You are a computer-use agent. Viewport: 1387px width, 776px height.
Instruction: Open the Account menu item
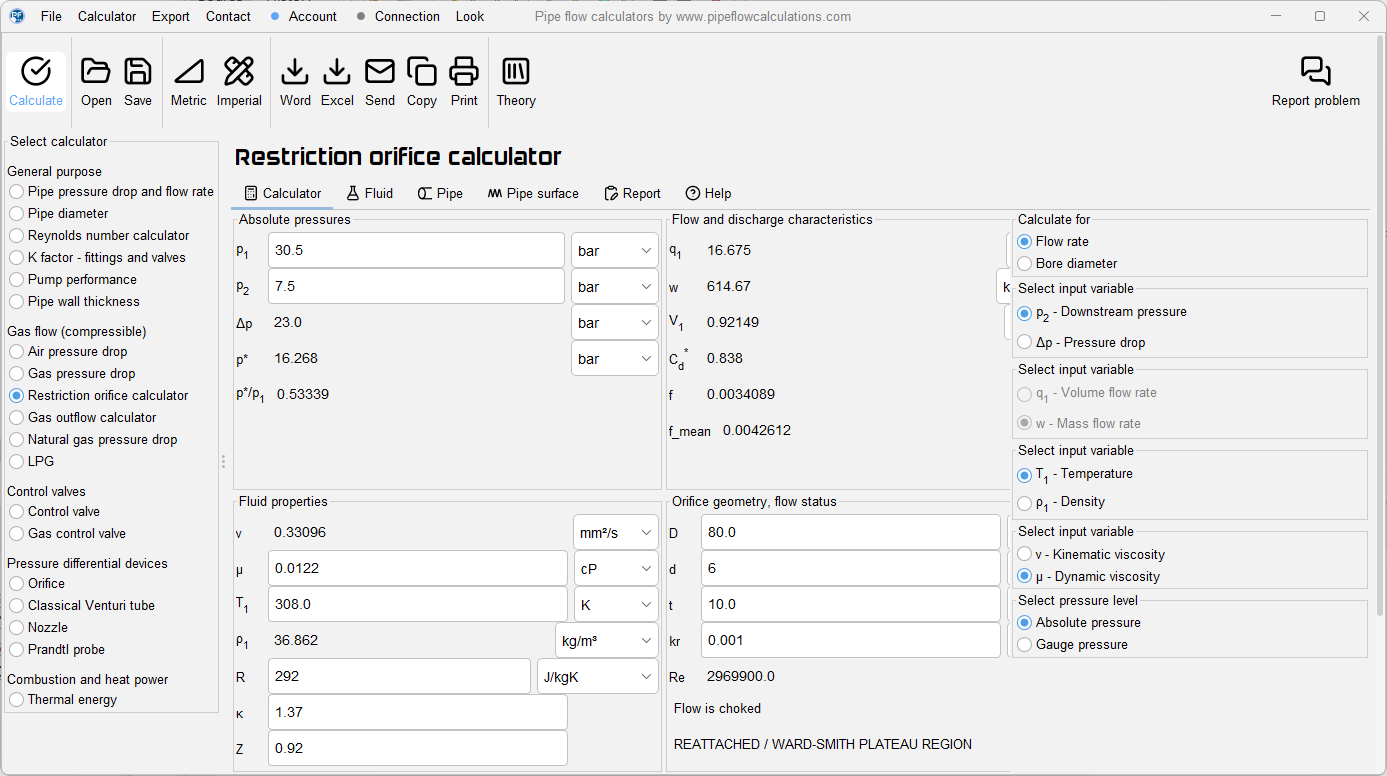pyautogui.click(x=304, y=16)
